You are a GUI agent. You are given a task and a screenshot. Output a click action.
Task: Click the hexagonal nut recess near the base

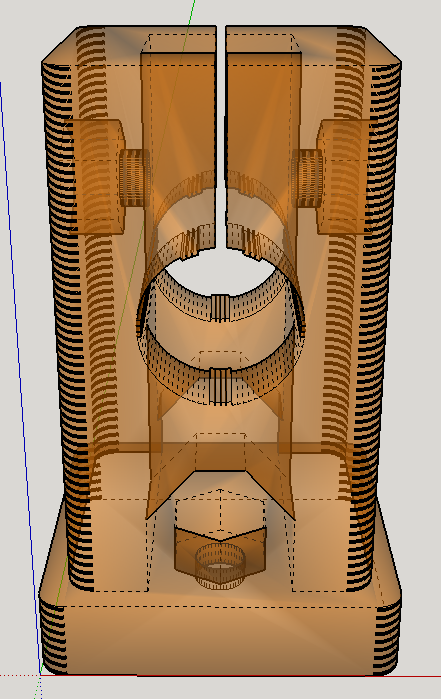(x=220, y=535)
